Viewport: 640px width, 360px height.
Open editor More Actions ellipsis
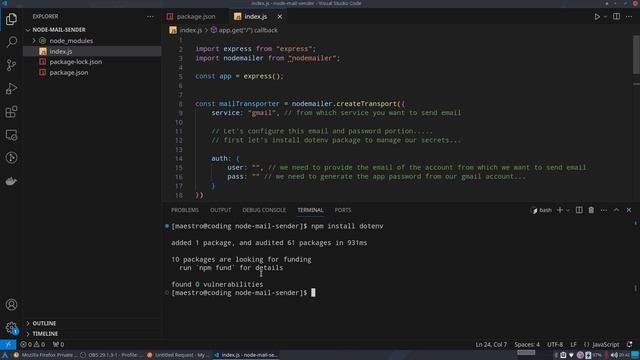pos(629,17)
